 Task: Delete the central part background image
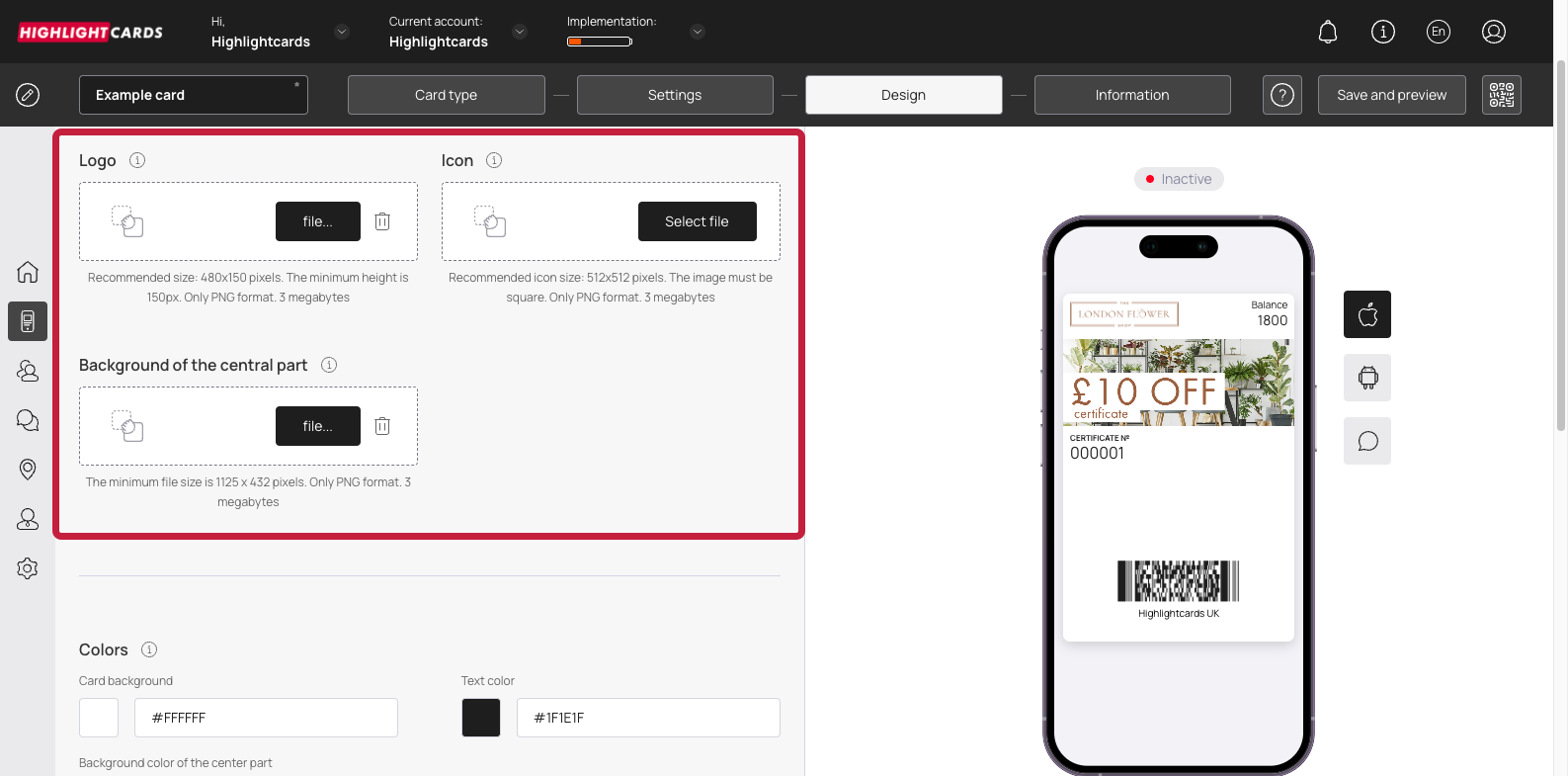(x=382, y=426)
